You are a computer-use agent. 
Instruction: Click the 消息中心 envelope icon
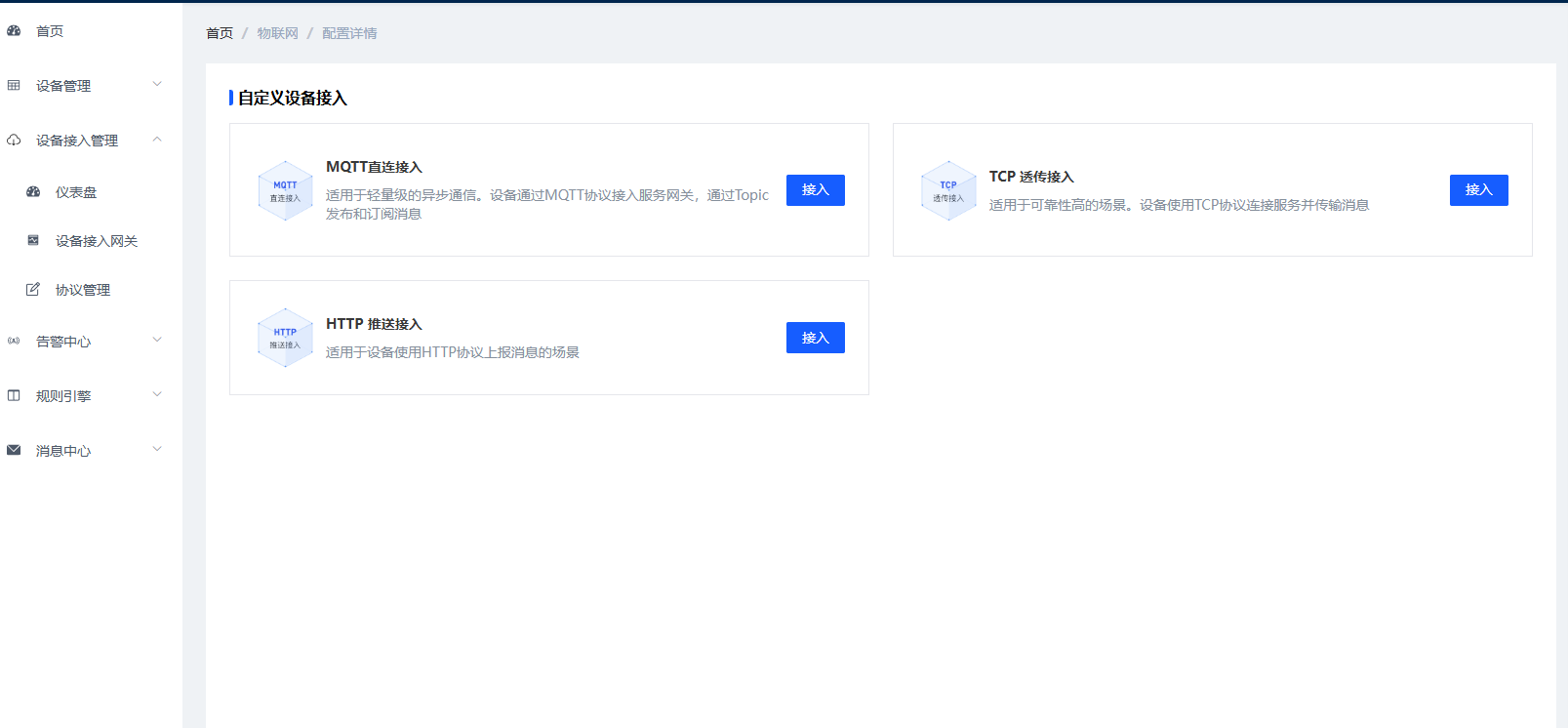(14, 450)
